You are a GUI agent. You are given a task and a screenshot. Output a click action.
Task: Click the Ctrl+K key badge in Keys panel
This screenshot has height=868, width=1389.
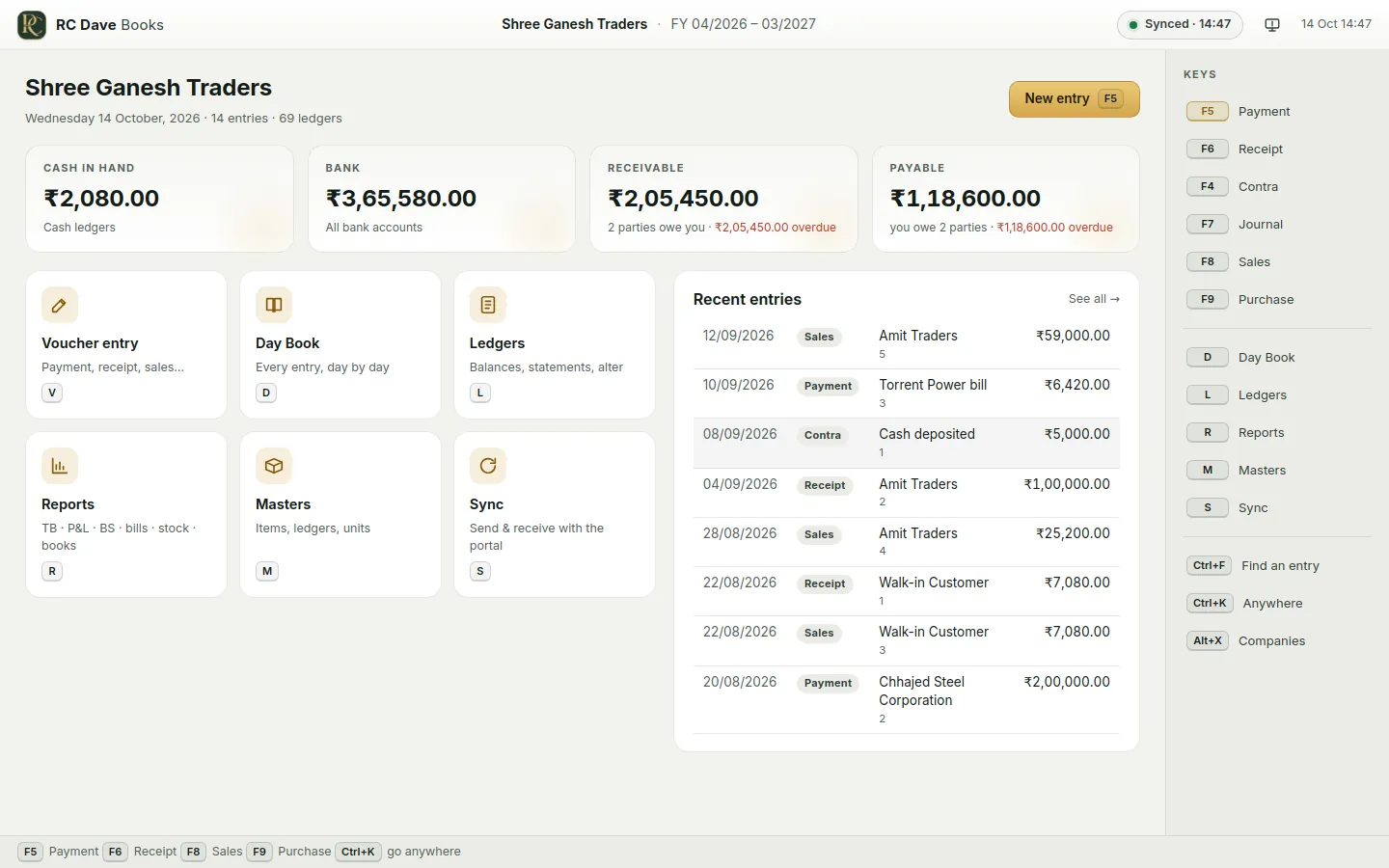tap(1210, 604)
